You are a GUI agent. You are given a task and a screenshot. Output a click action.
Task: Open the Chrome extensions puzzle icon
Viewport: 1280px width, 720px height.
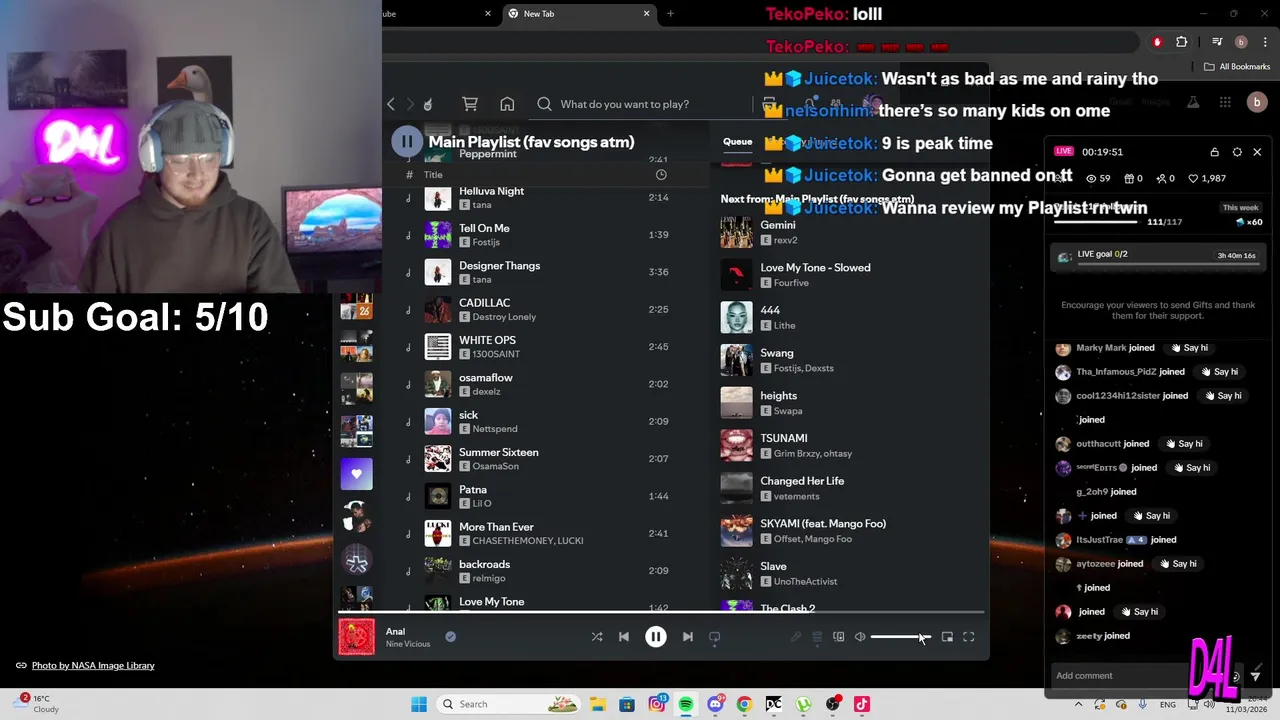(1182, 42)
